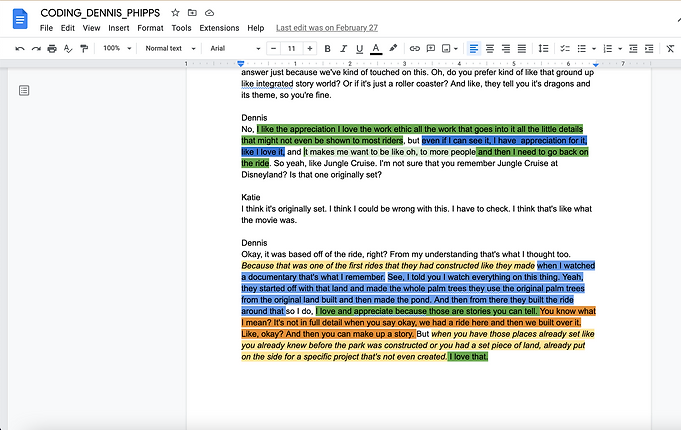Screen dimensions: 681x430
Task: Undo the last action
Action: pos(20,49)
